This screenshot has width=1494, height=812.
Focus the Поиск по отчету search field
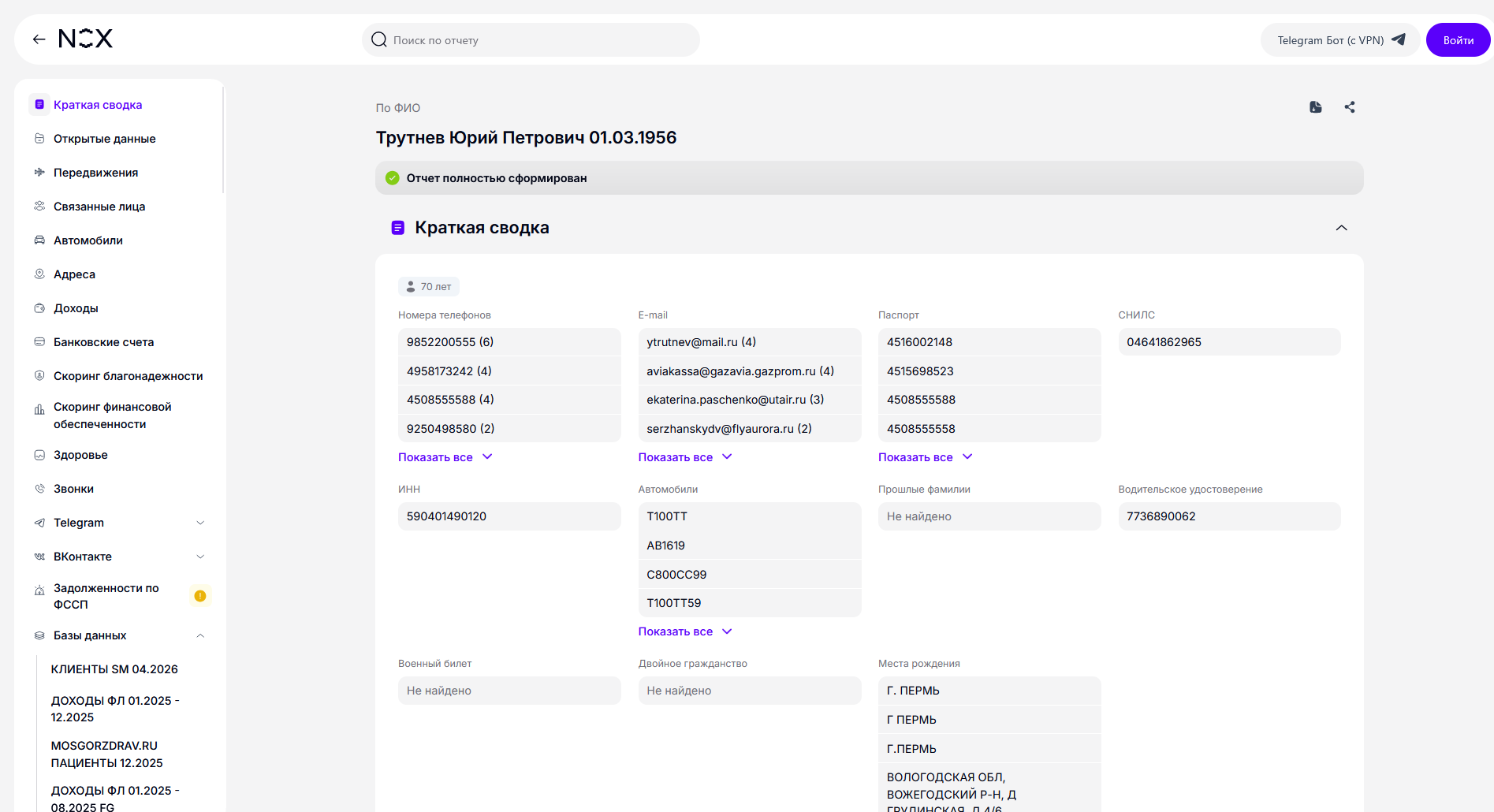tap(531, 40)
